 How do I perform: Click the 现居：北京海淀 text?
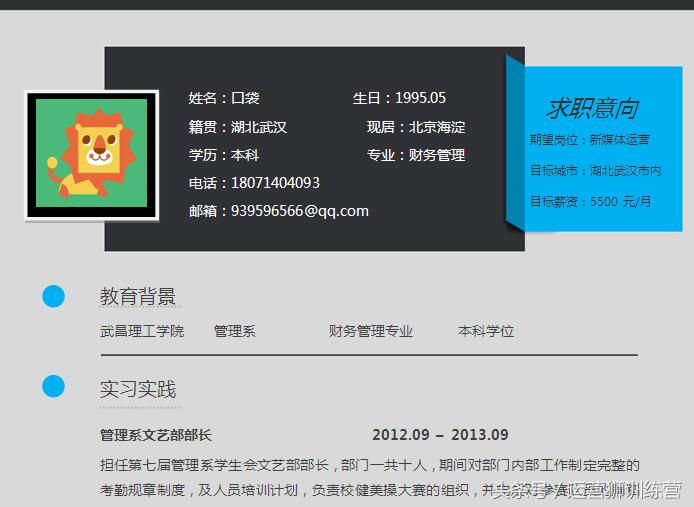[x=416, y=127]
